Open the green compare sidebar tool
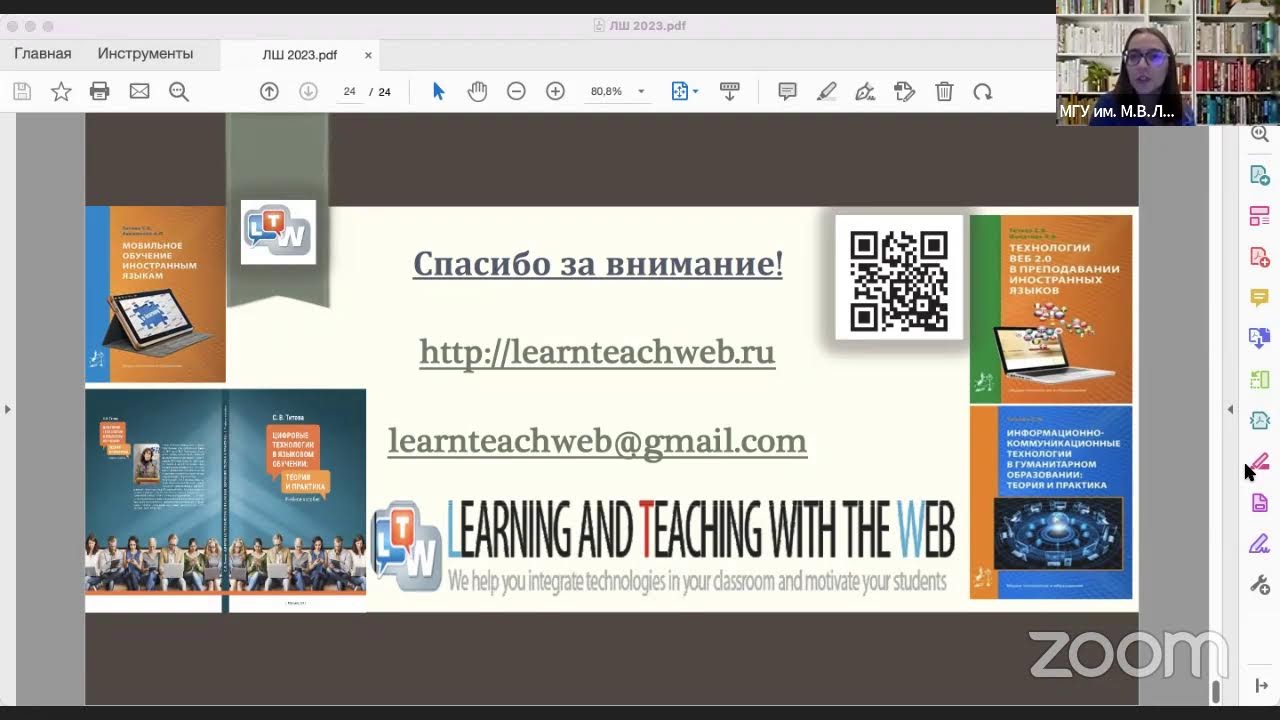 (1260, 379)
